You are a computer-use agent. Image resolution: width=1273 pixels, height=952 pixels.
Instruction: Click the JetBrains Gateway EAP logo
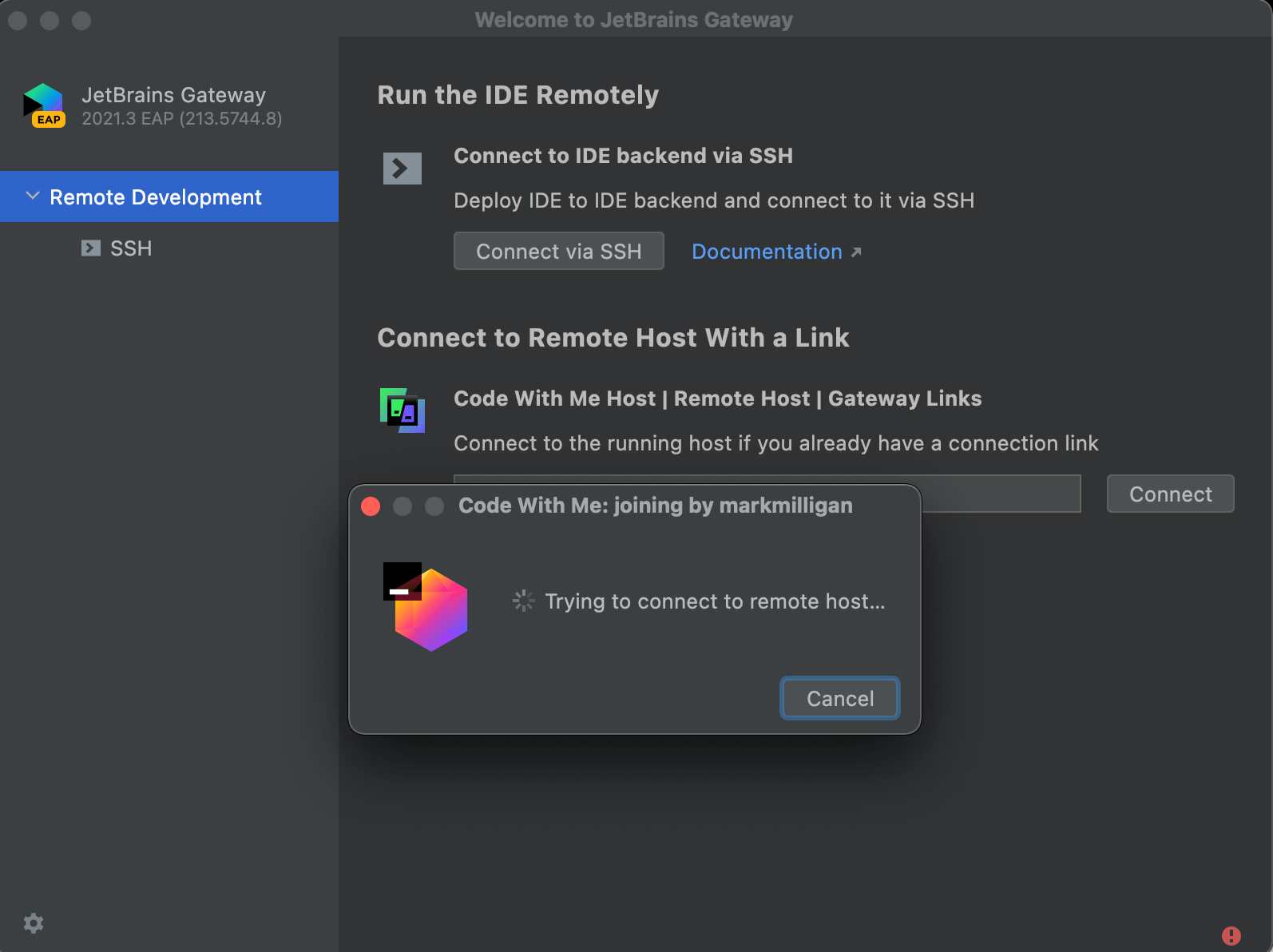[44, 105]
